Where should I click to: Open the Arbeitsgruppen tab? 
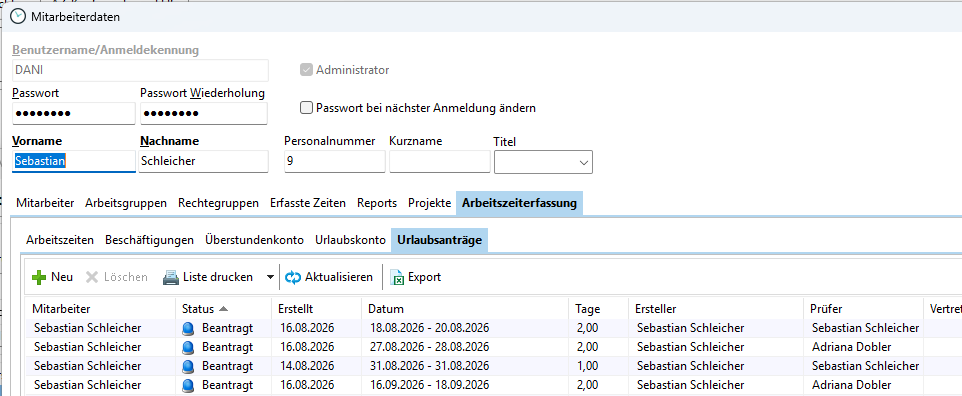126,203
